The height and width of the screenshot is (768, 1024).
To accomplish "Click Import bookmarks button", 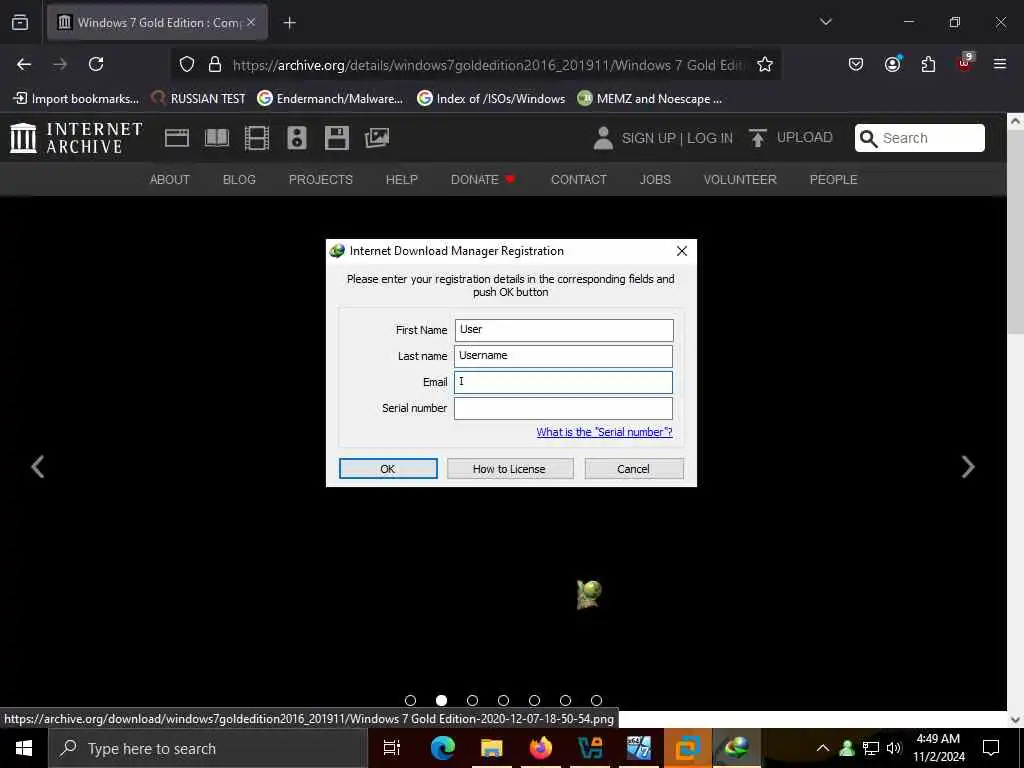I will (76, 99).
